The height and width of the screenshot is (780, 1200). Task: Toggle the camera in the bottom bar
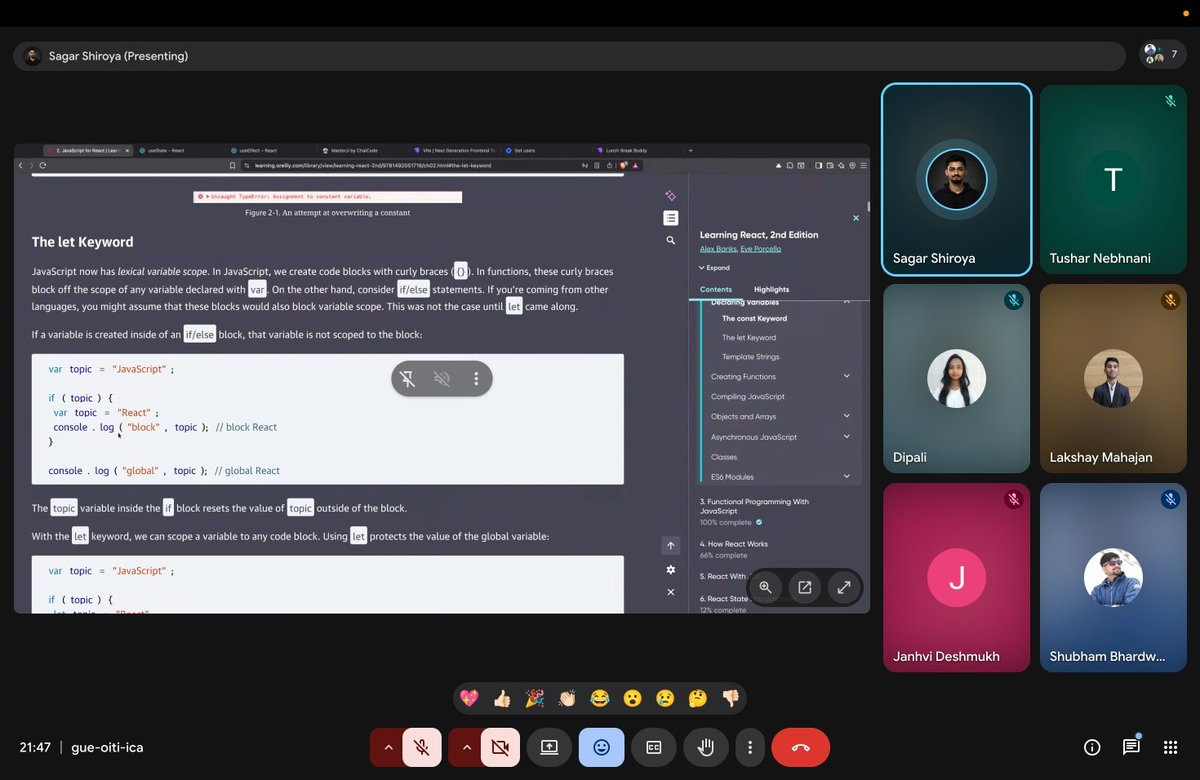[501, 747]
